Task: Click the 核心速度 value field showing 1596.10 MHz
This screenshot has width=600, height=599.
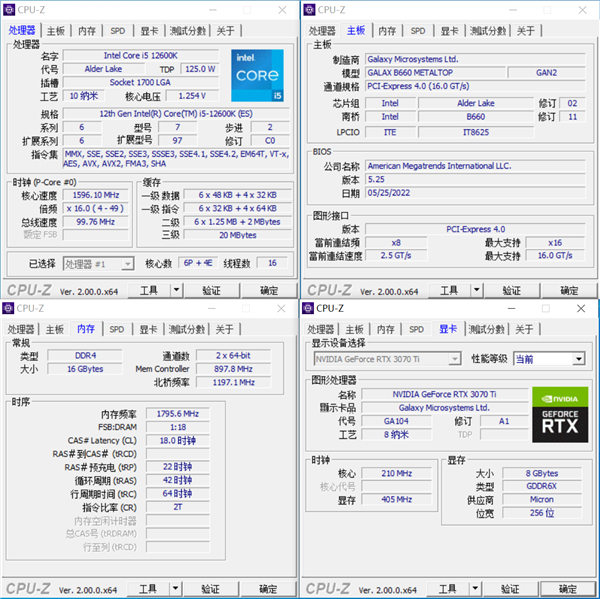Action: pyautogui.click(x=98, y=196)
